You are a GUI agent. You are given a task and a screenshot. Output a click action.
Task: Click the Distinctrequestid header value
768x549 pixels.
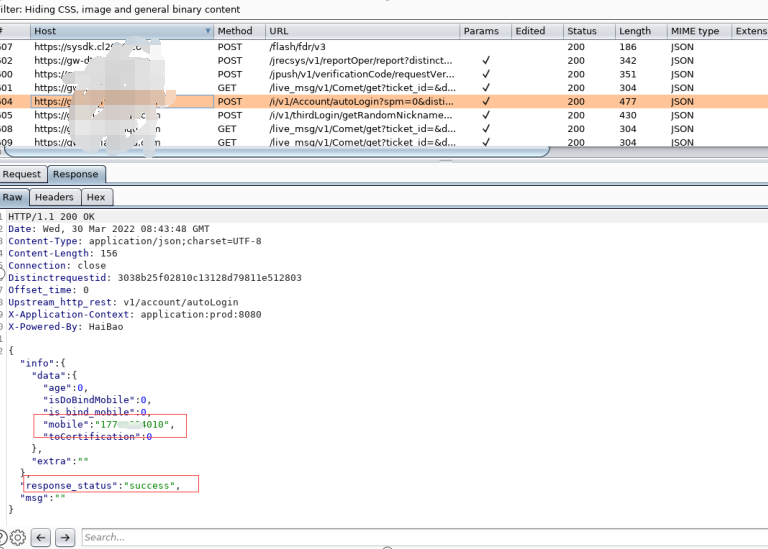click(x=210, y=278)
